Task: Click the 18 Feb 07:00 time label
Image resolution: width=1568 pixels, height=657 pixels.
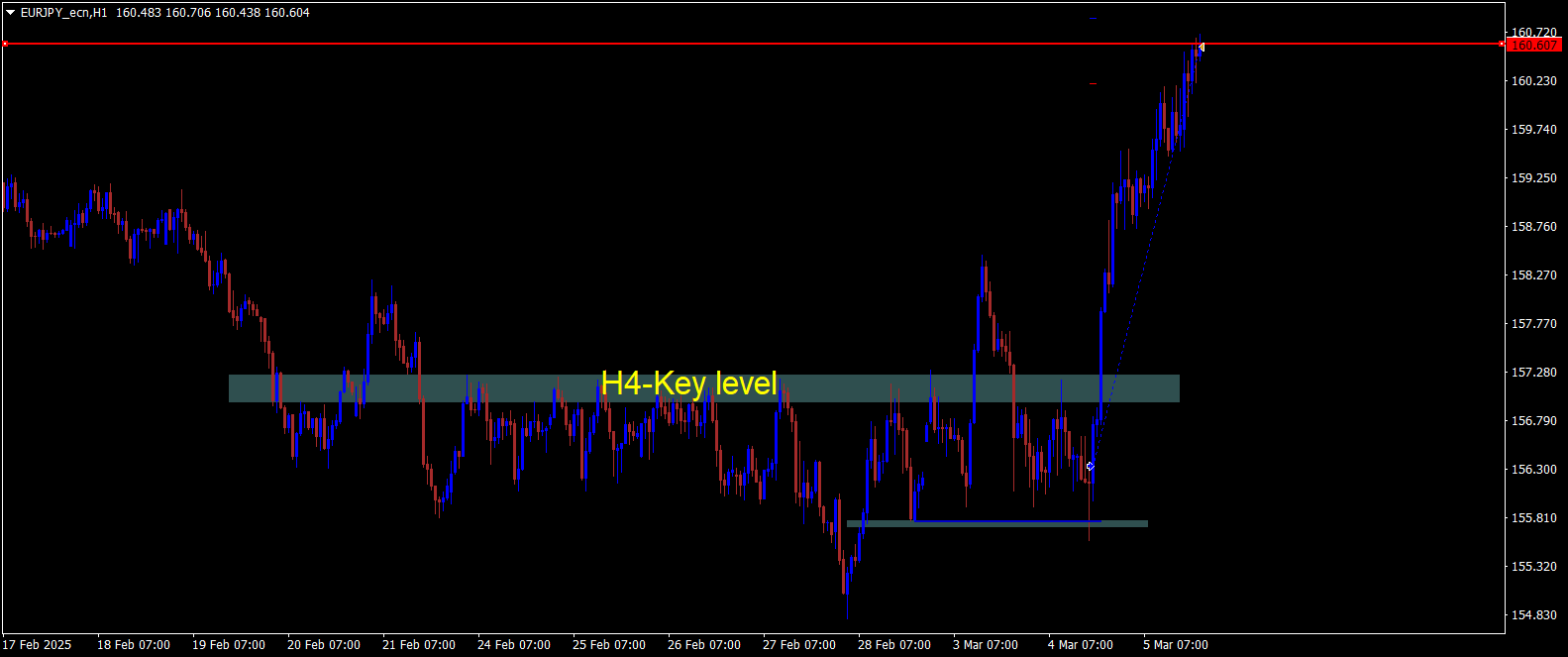Action: click(x=134, y=645)
